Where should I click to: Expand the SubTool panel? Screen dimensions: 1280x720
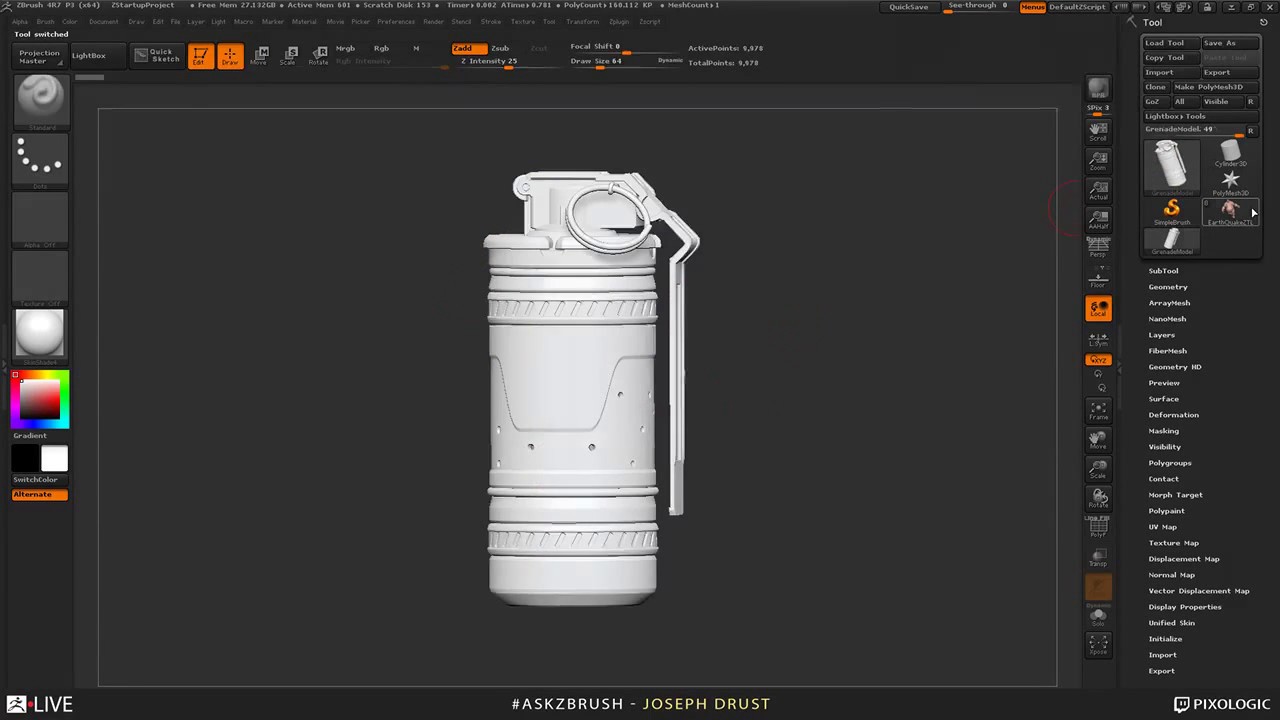tap(1163, 270)
